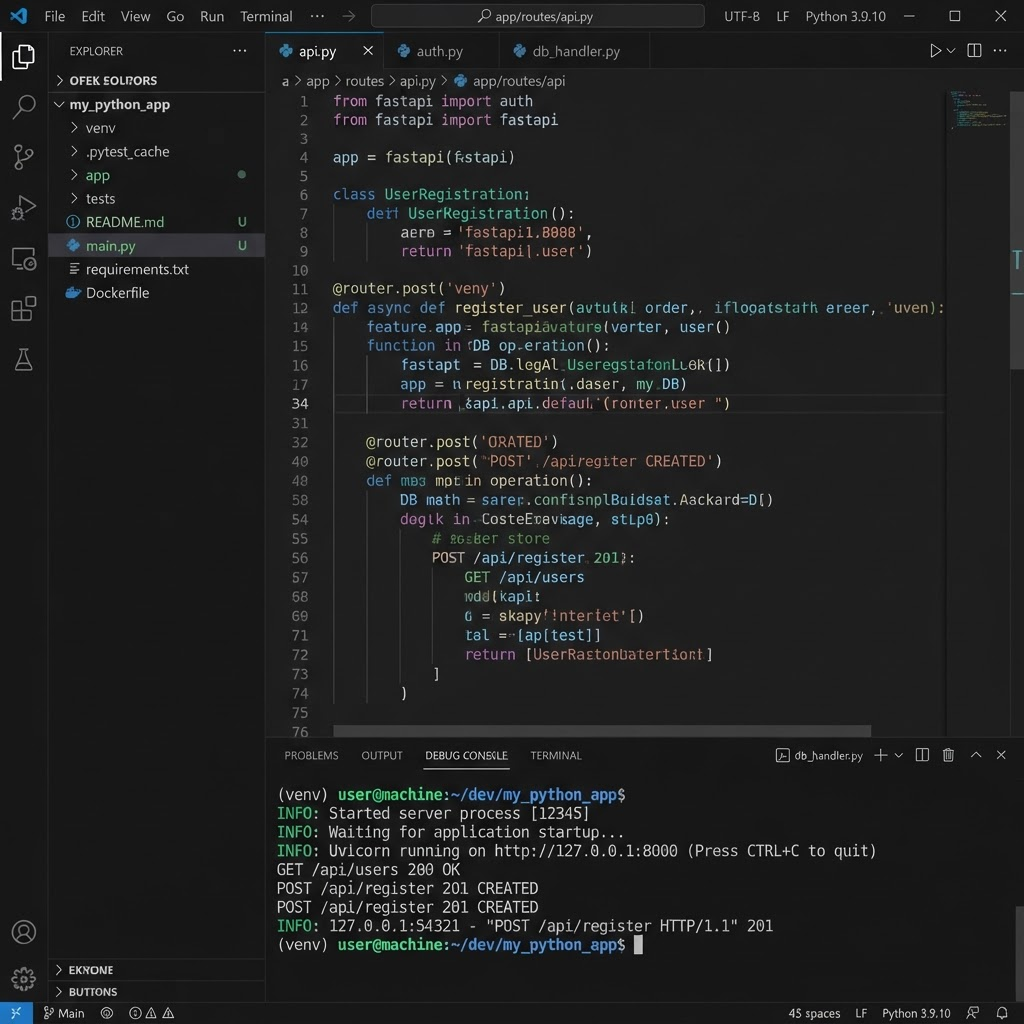Open the Remote Explorer view
1024x1024 pixels.
(24, 259)
